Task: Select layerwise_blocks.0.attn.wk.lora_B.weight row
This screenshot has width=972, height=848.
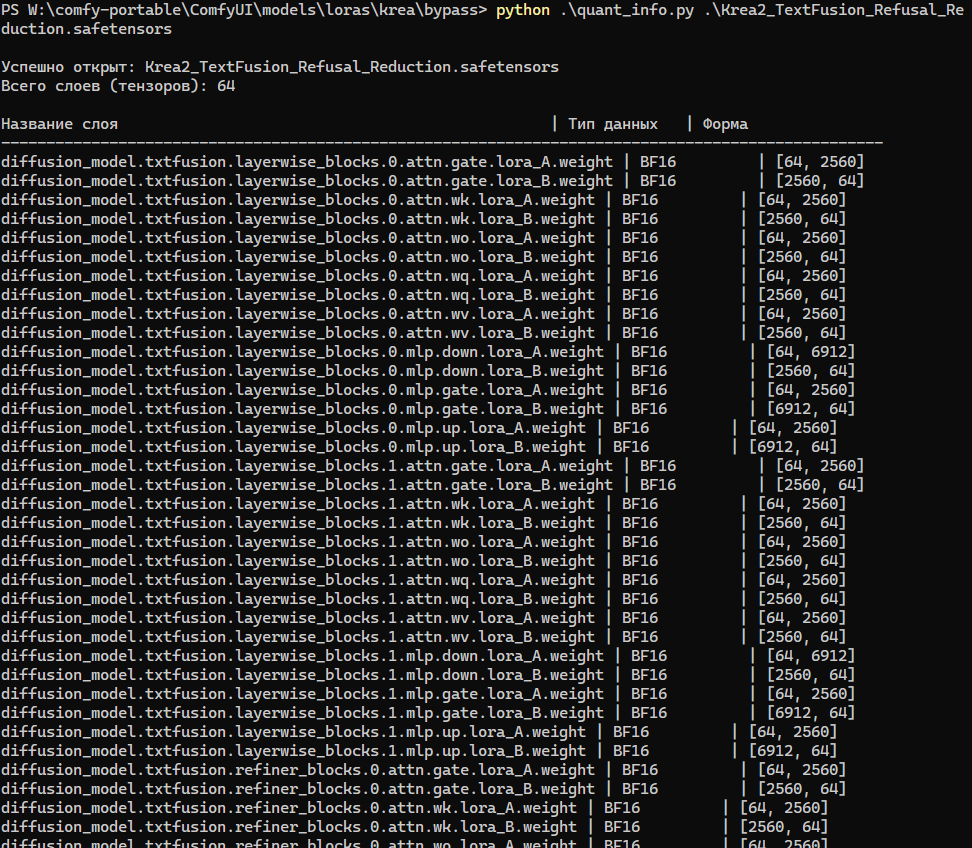Action: coord(423,219)
